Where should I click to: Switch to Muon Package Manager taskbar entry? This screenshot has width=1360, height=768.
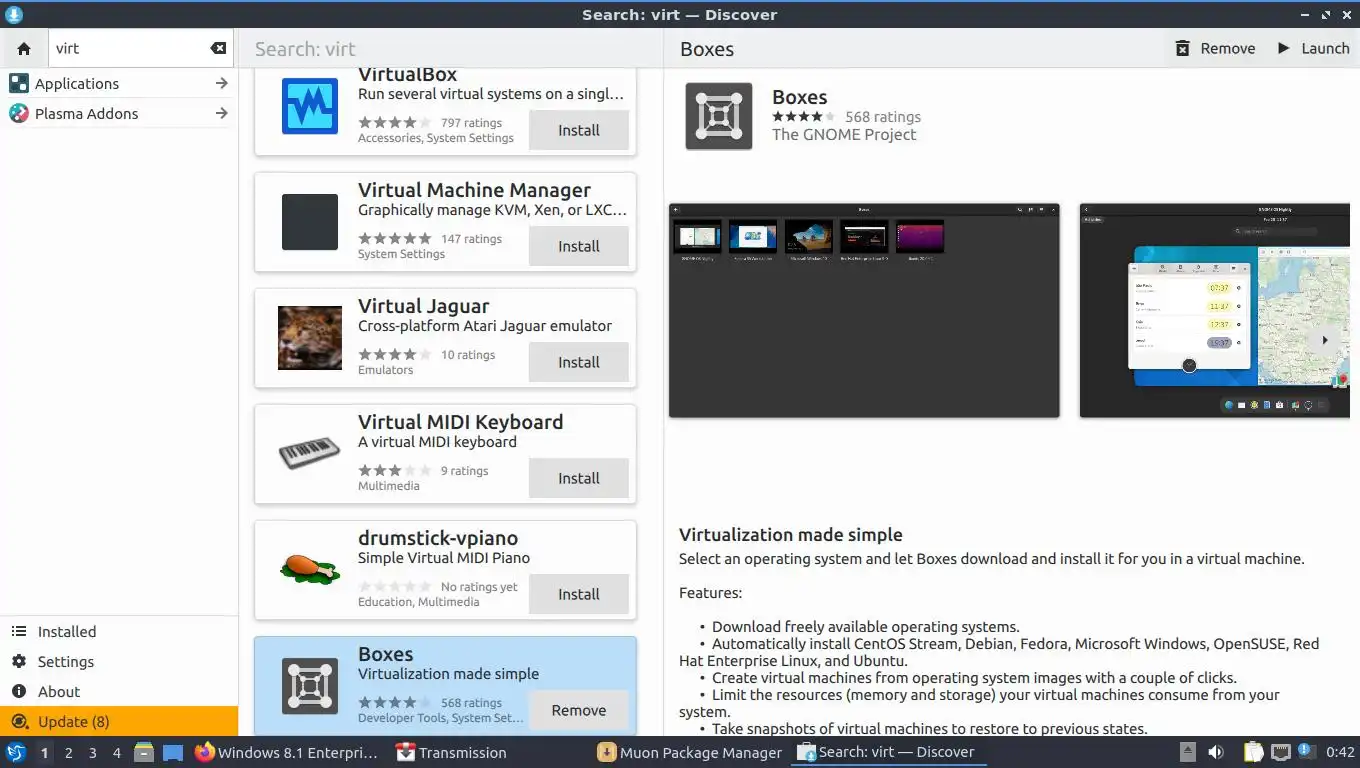click(690, 752)
